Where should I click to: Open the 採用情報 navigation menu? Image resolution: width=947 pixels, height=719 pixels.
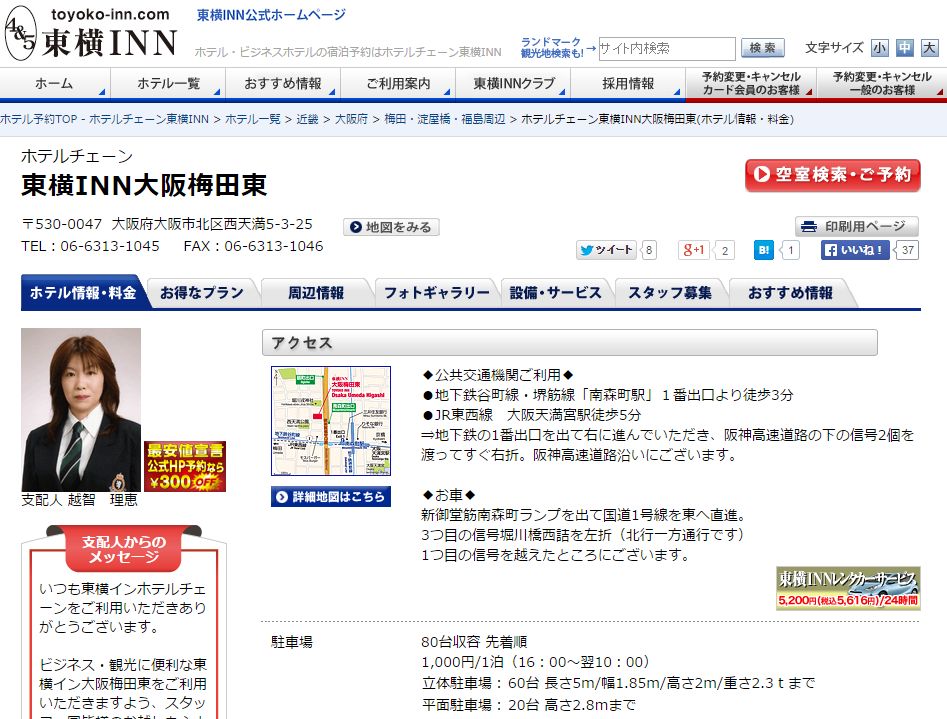coord(628,83)
